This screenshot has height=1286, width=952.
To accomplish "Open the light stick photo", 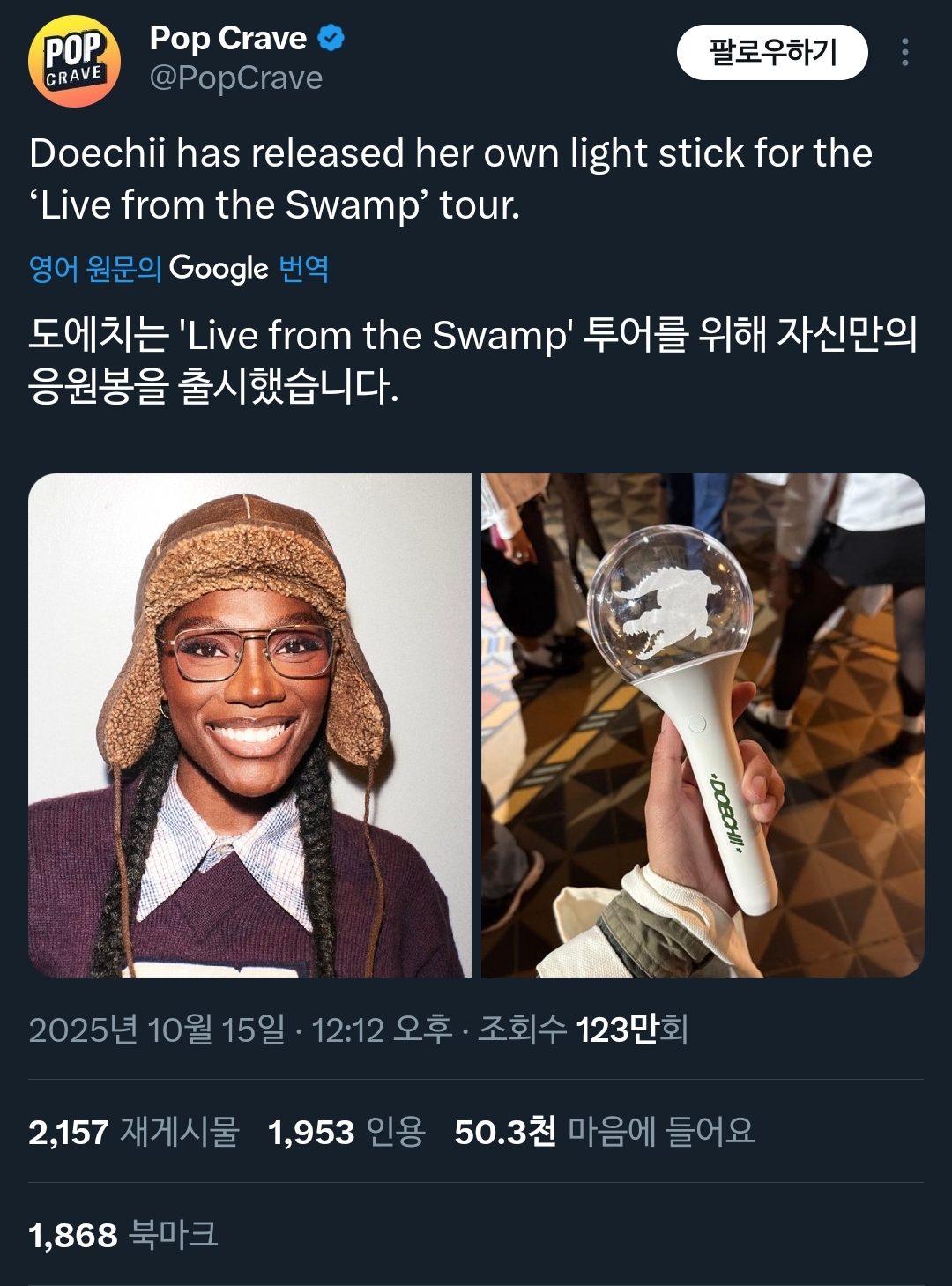I will coord(703,725).
